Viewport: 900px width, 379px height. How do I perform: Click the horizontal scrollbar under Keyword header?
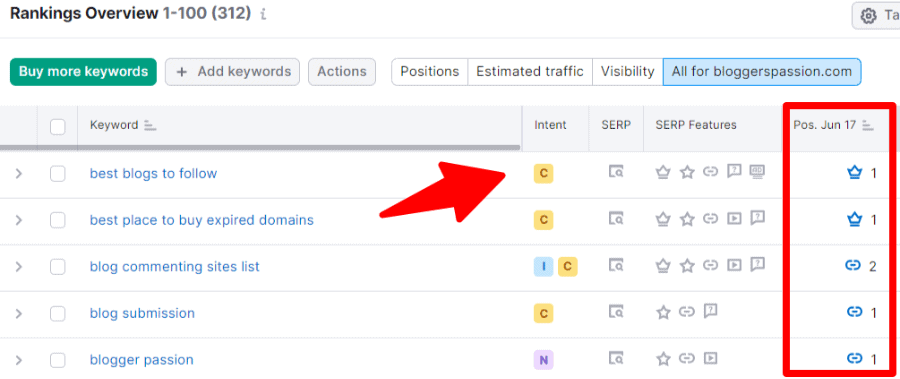coord(260,148)
